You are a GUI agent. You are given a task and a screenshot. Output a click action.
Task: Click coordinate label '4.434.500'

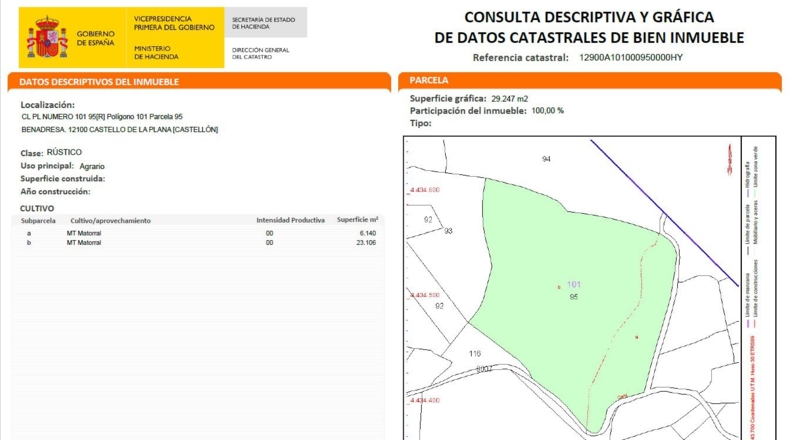[425, 295]
